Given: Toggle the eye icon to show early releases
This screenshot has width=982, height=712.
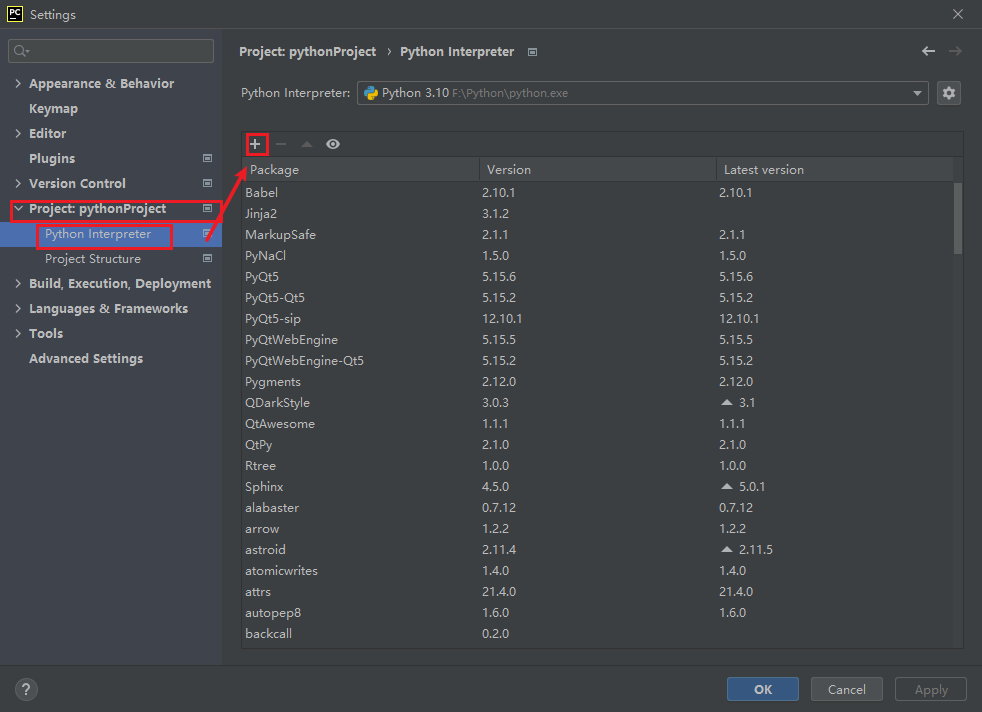Looking at the screenshot, I should (333, 144).
